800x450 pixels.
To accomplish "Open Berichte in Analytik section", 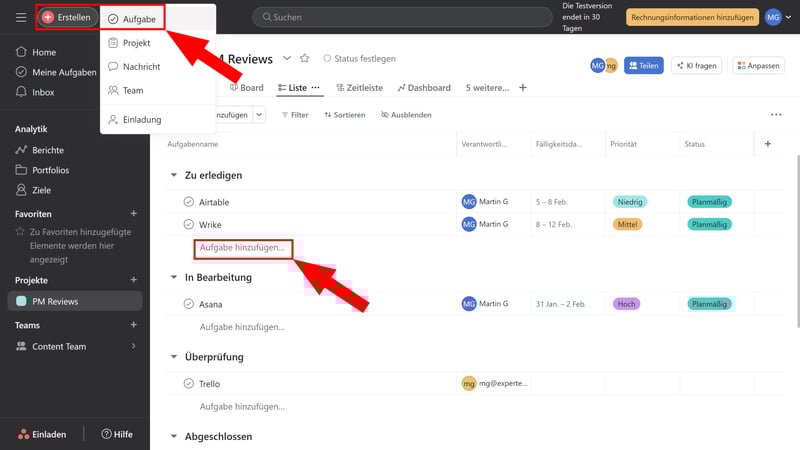I will (x=48, y=150).
